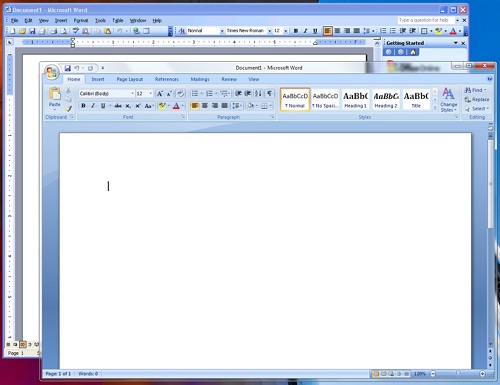
Task: Save via Quick Access Toolbar in front window
Action: coord(68,68)
